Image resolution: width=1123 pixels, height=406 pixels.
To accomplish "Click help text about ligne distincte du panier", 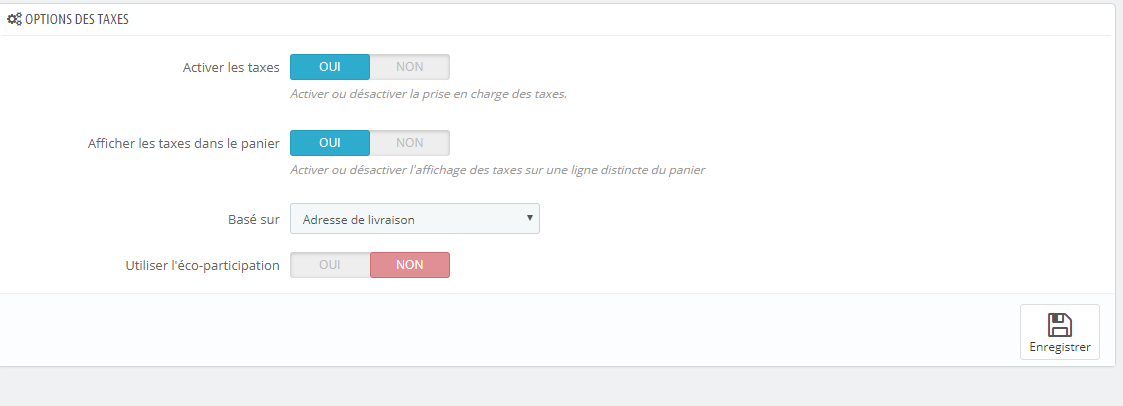I will [x=498, y=170].
